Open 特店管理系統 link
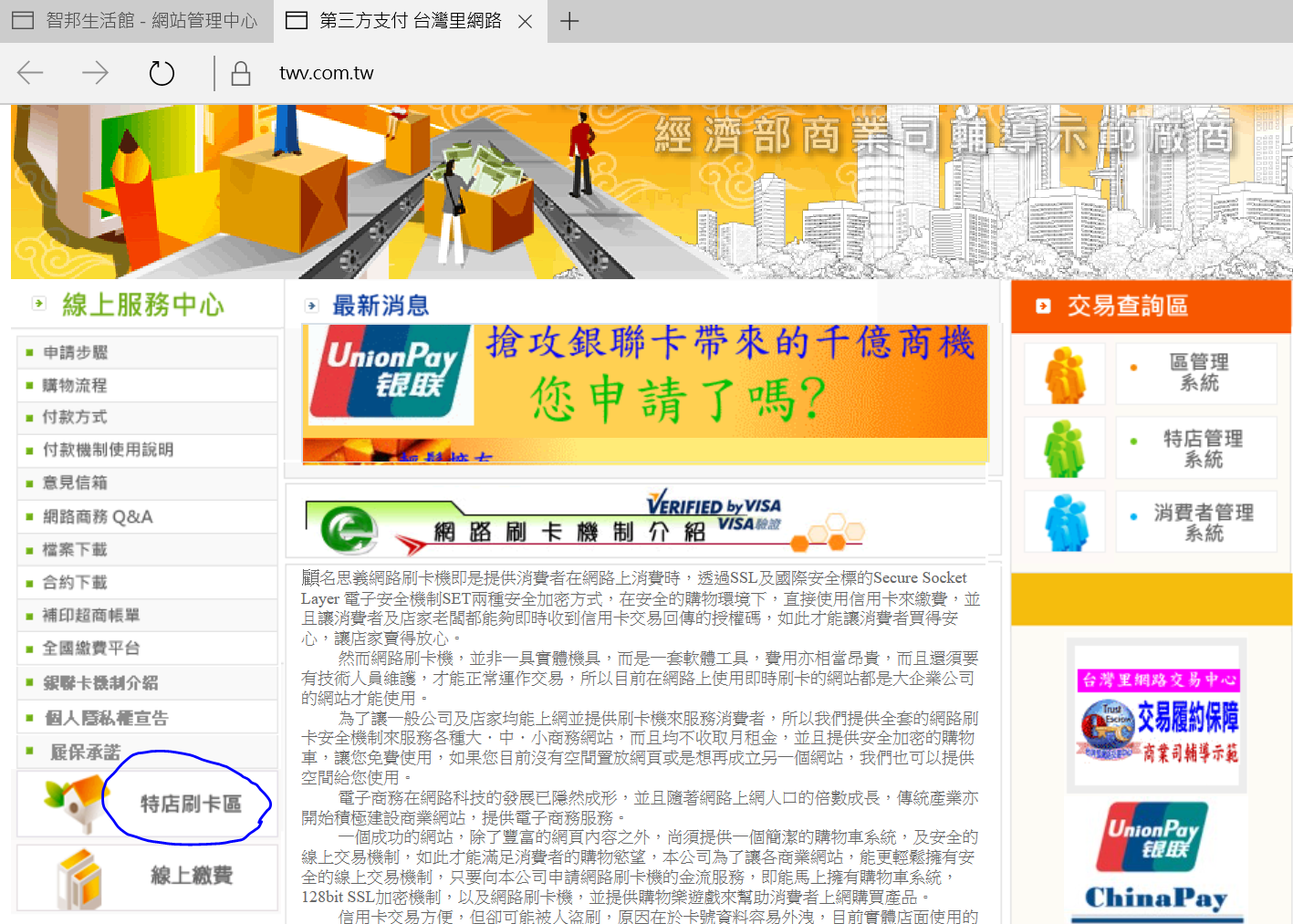This screenshot has width=1293, height=924. coord(1202,449)
